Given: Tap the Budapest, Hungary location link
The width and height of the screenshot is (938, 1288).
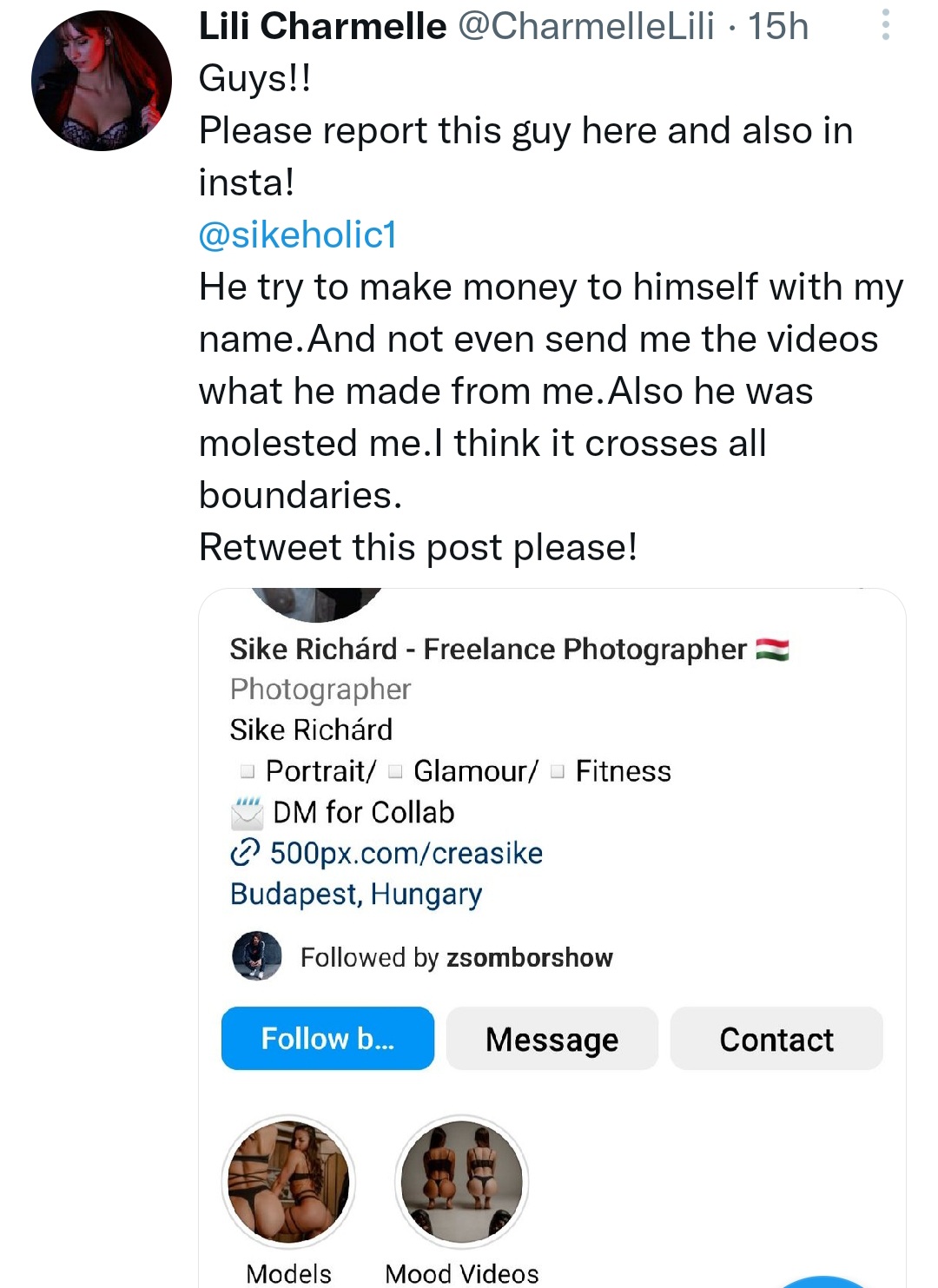Looking at the screenshot, I should 355,894.
